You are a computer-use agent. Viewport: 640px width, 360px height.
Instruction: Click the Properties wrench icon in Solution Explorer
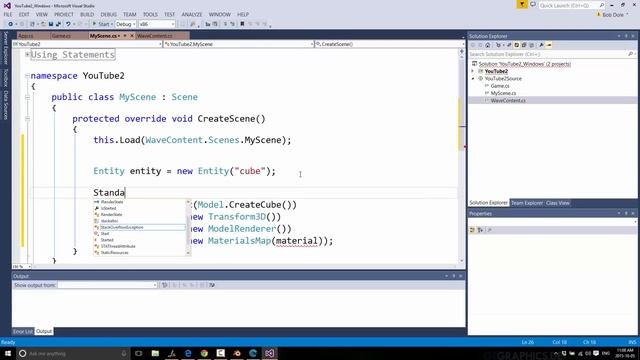[x=541, y=45]
